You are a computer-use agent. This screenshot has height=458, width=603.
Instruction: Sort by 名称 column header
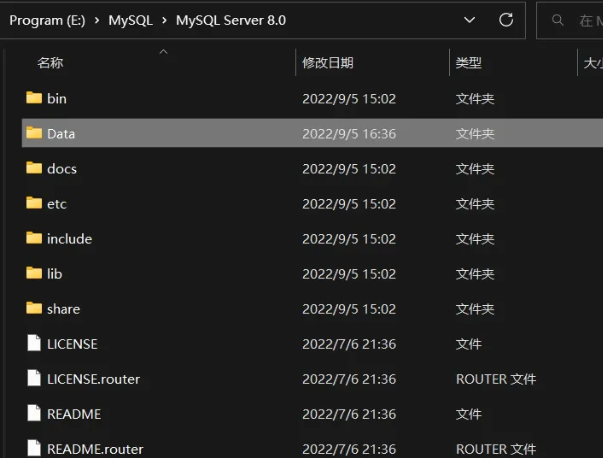point(50,63)
